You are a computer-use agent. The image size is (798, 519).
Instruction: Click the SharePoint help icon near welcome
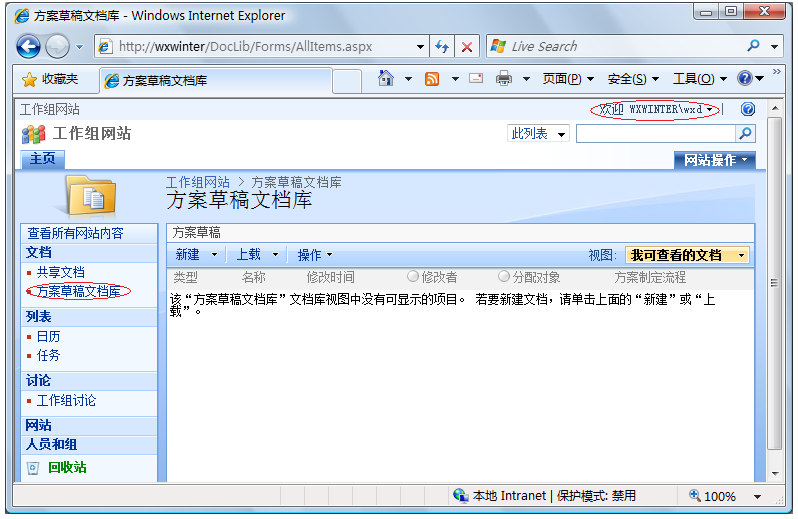tap(748, 109)
